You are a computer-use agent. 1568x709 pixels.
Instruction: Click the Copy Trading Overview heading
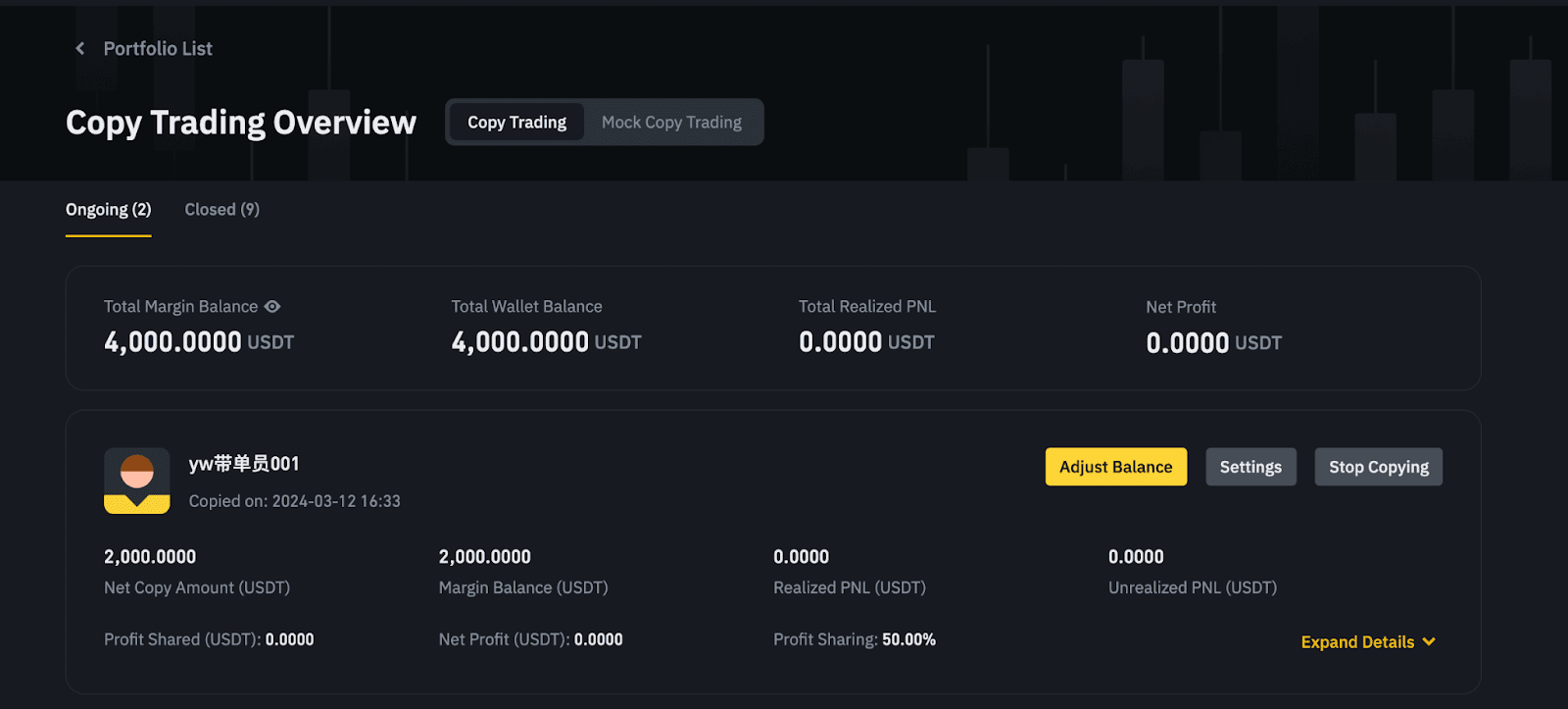coord(241,123)
